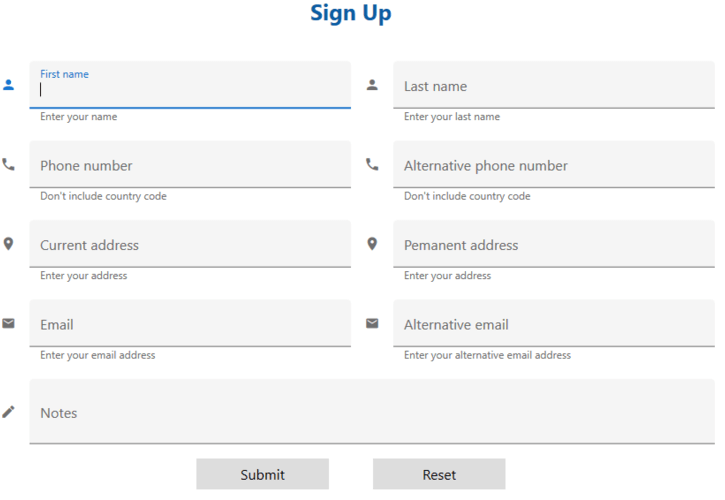This screenshot has width=725, height=500.
Task: Select the Last name text field
Action: point(554,85)
